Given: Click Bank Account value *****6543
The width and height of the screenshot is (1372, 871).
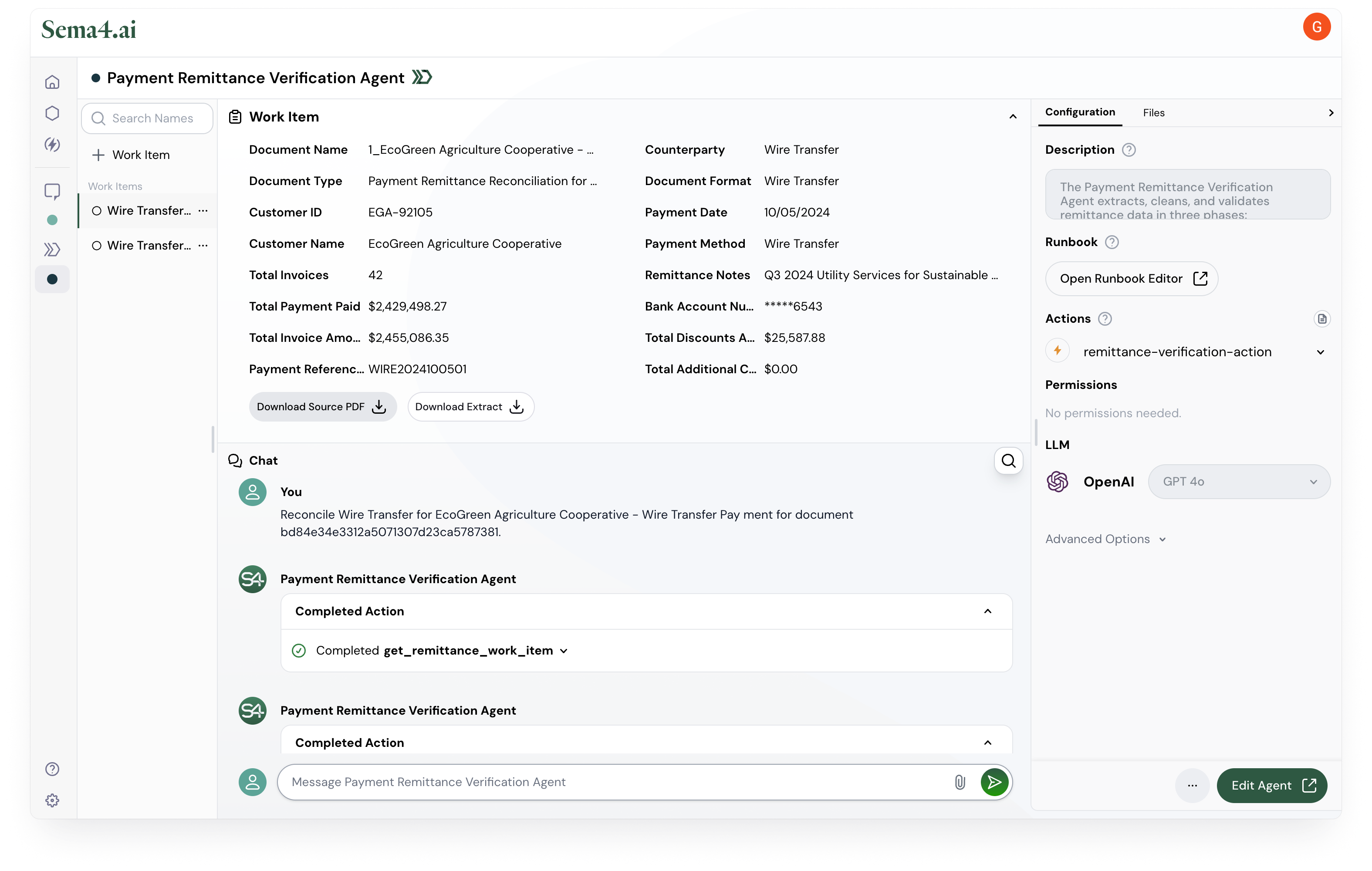Looking at the screenshot, I should 793,307.
